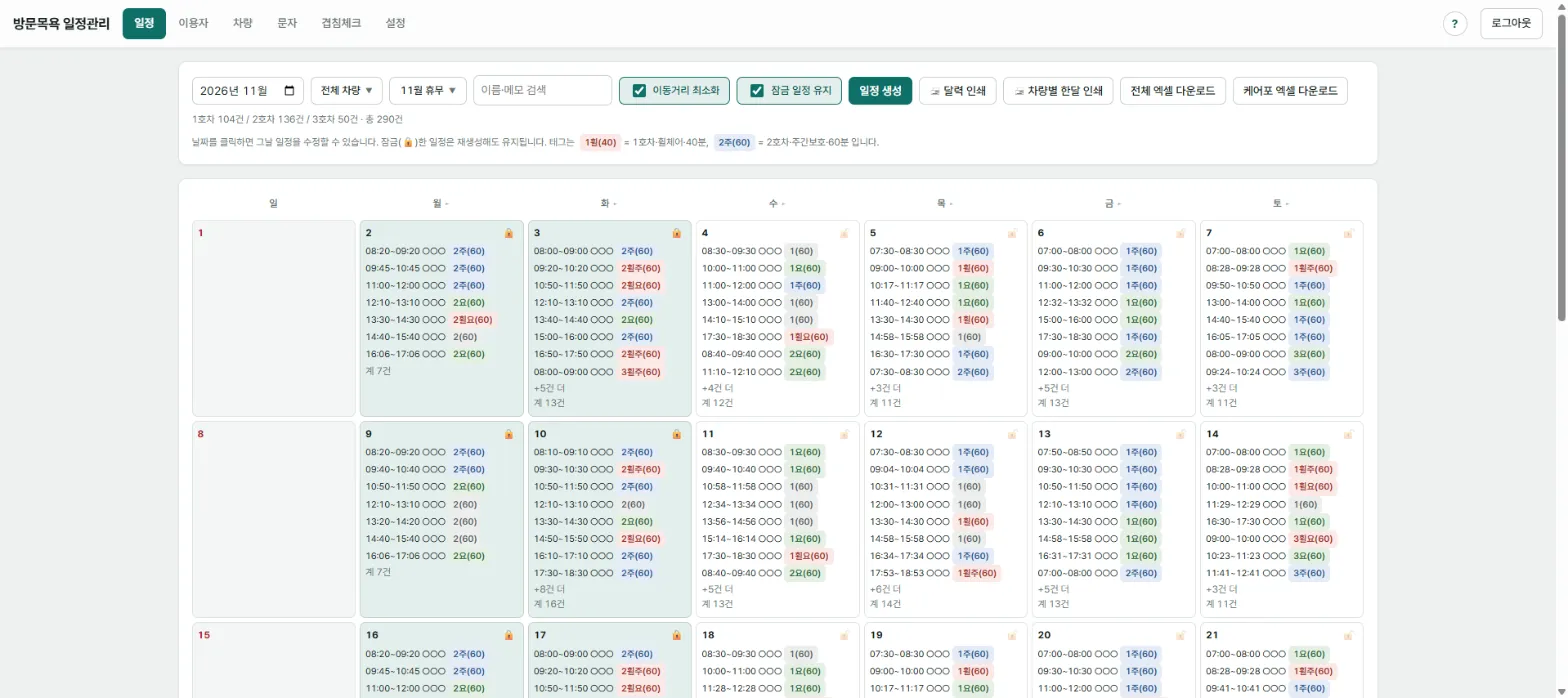
Task: Select the 10:17~11:17 entry on day 5
Action: (x=931, y=285)
